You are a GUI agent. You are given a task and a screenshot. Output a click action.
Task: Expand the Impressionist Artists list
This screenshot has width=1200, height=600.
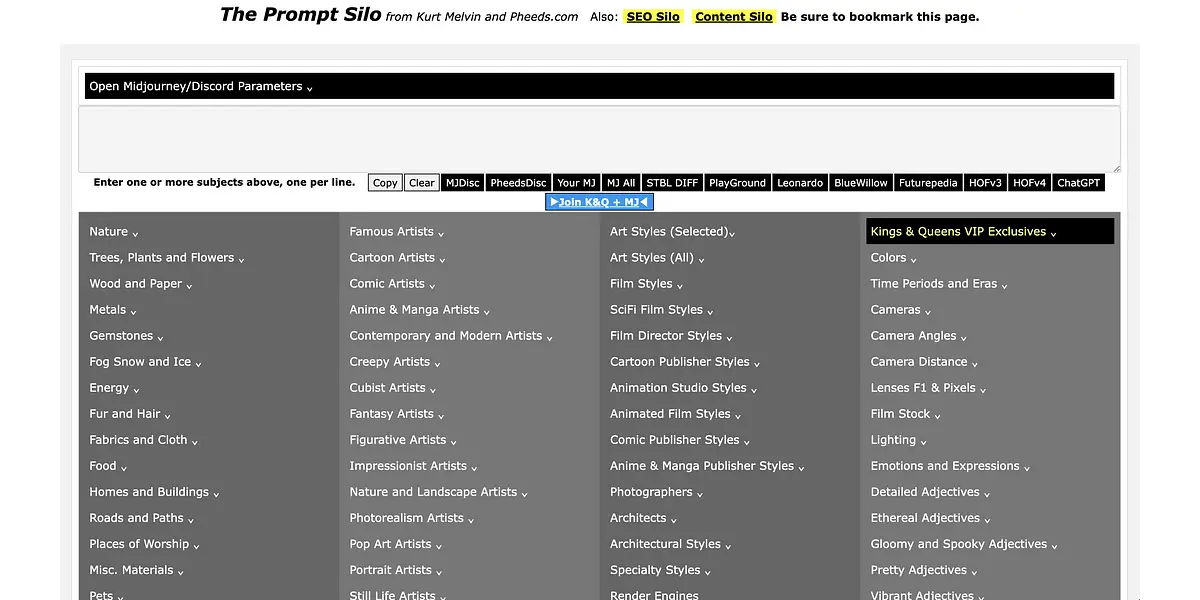click(x=412, y=466)
